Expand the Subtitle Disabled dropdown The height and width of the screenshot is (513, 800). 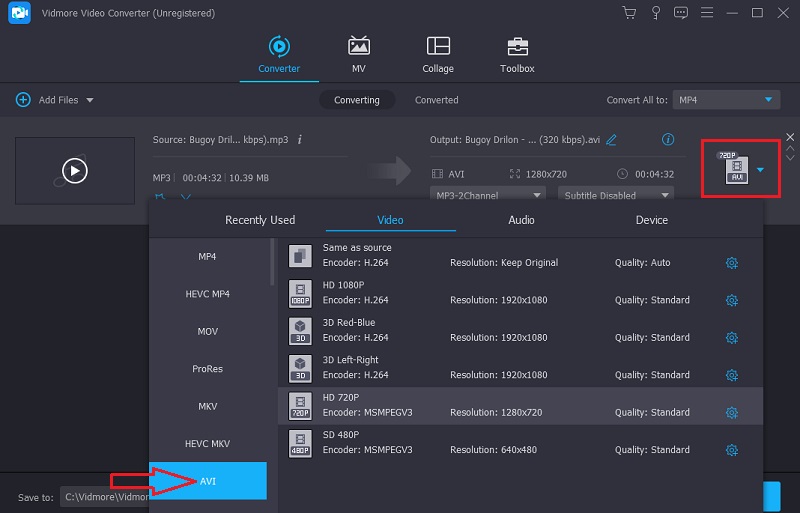click(x=615, y=195)
